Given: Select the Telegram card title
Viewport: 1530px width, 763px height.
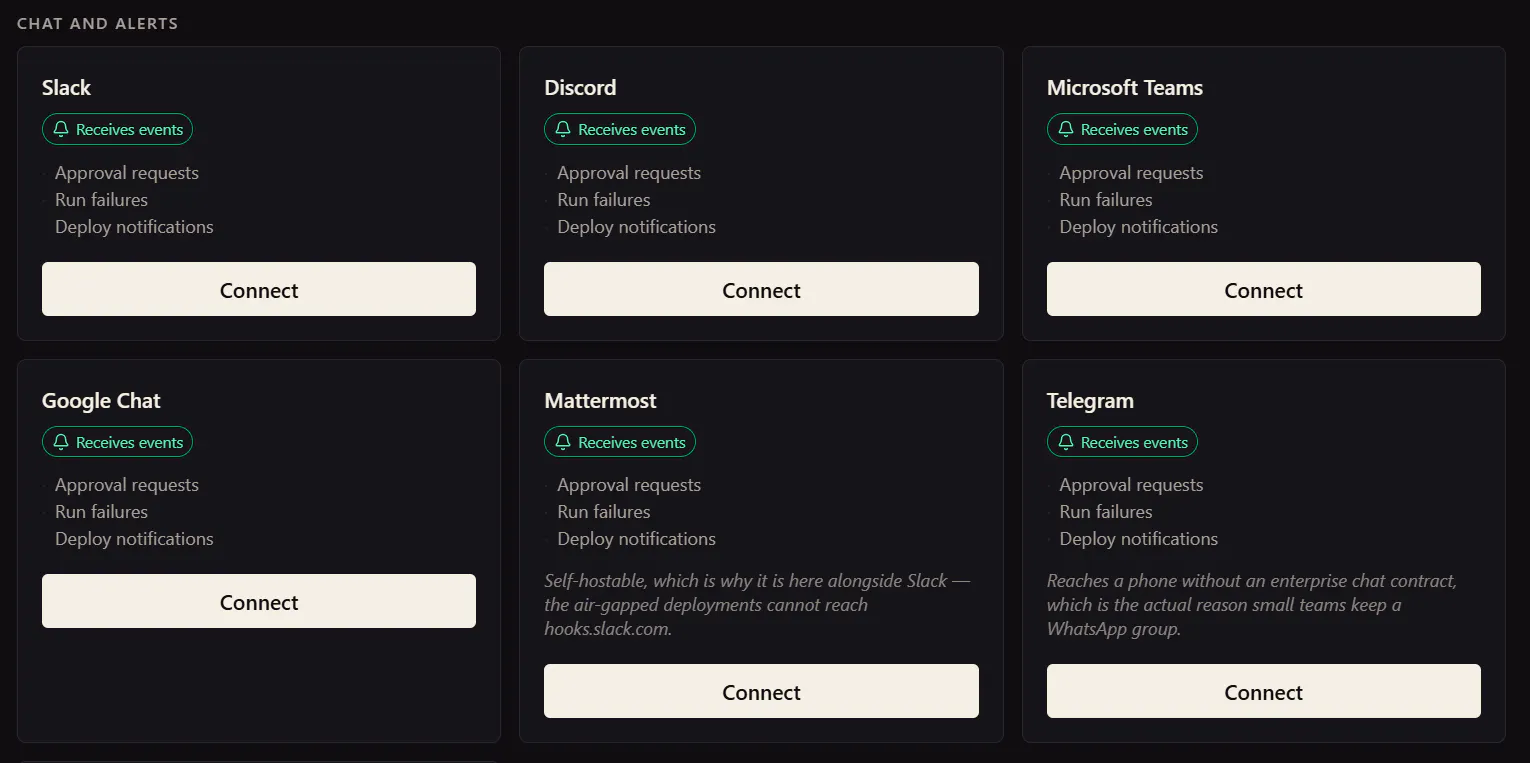Looking at the screenshot, I should 1090,401.
